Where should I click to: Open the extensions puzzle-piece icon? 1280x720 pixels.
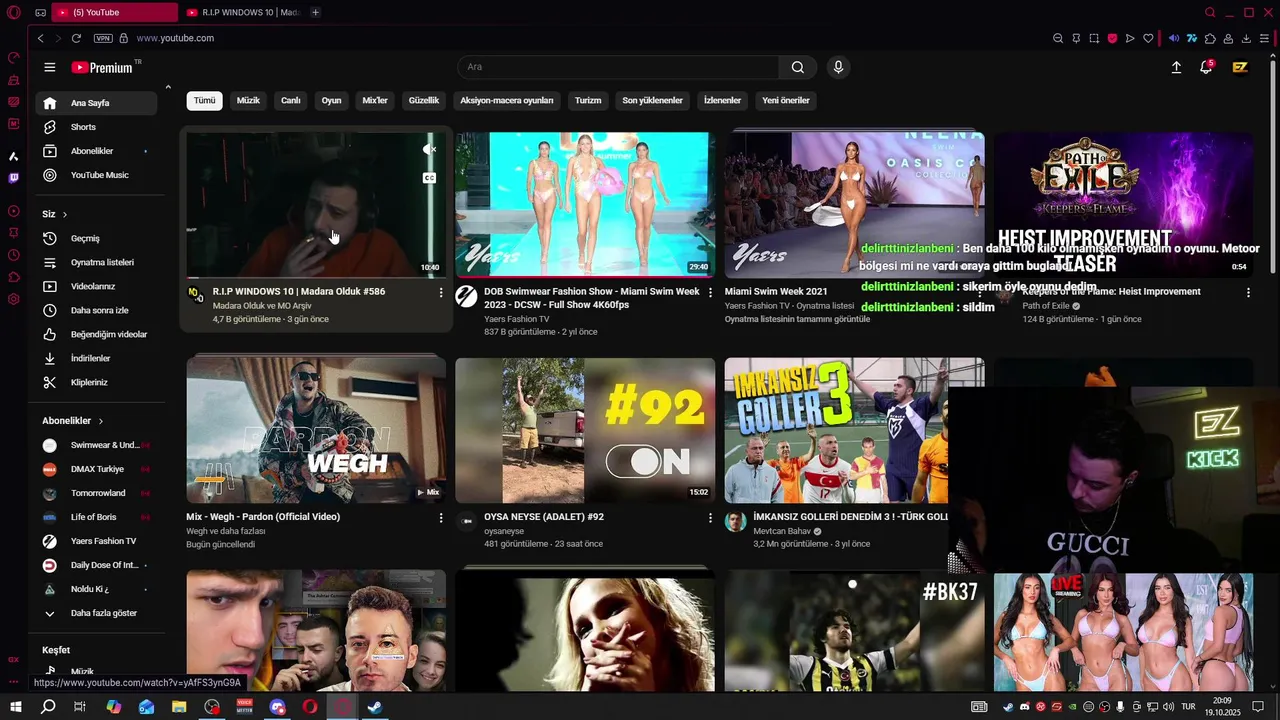(1210, 38)
